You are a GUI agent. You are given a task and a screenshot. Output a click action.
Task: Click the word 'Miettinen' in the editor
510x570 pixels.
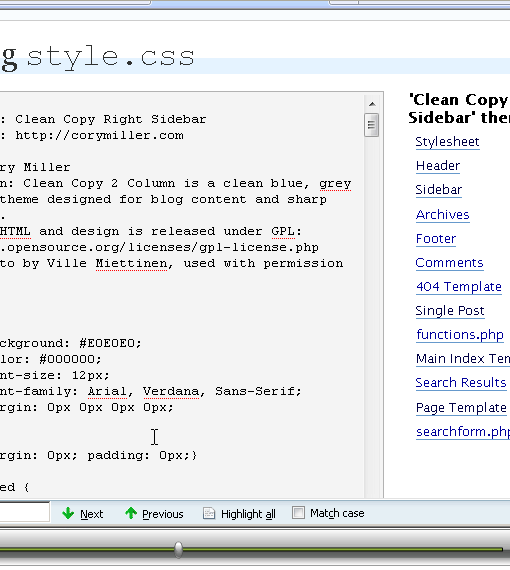tap(131, 264)
